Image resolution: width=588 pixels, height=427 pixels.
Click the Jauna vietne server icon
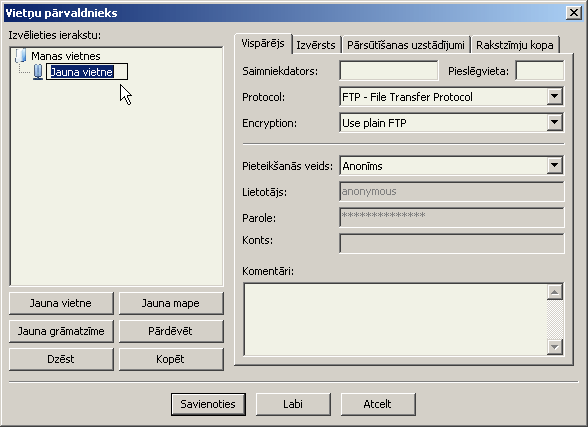click(38, 72)
